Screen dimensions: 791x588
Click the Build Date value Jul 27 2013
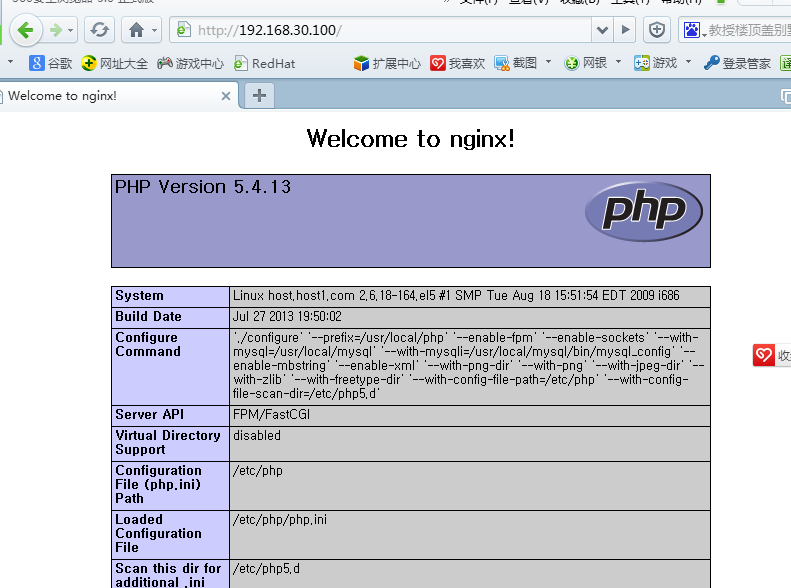[x=287, y=317]
